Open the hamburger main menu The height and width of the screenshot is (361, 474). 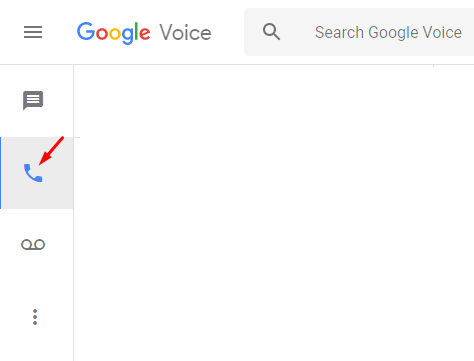(x=33, y=32)
